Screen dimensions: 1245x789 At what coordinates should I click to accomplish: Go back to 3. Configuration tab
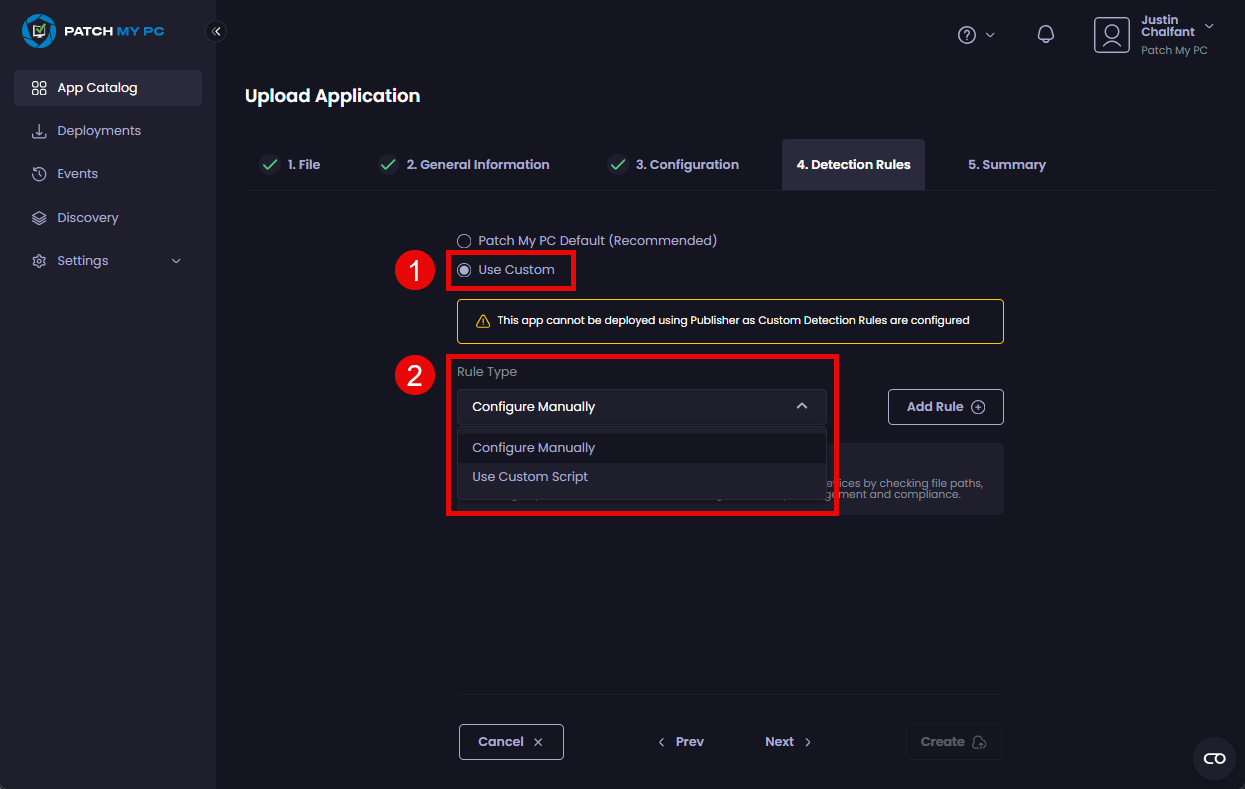click(x=686, y=165)
